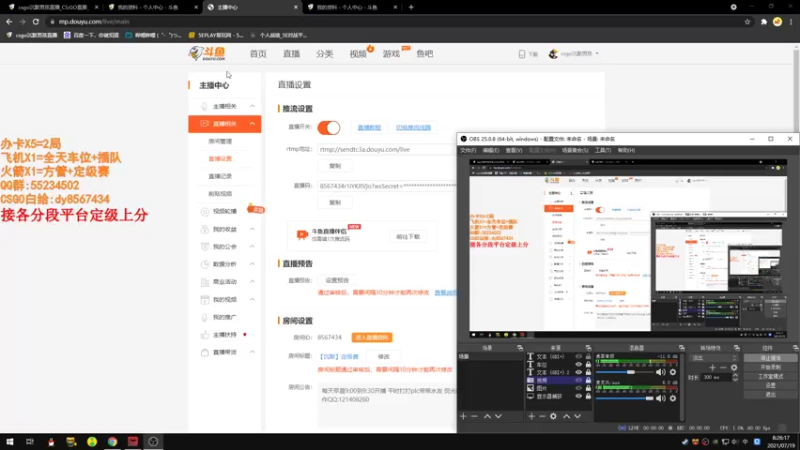This screenshot has width=800, height=450.
Task: Open Chrome extensions puzzle icon
Action: [x=764, y=22]
